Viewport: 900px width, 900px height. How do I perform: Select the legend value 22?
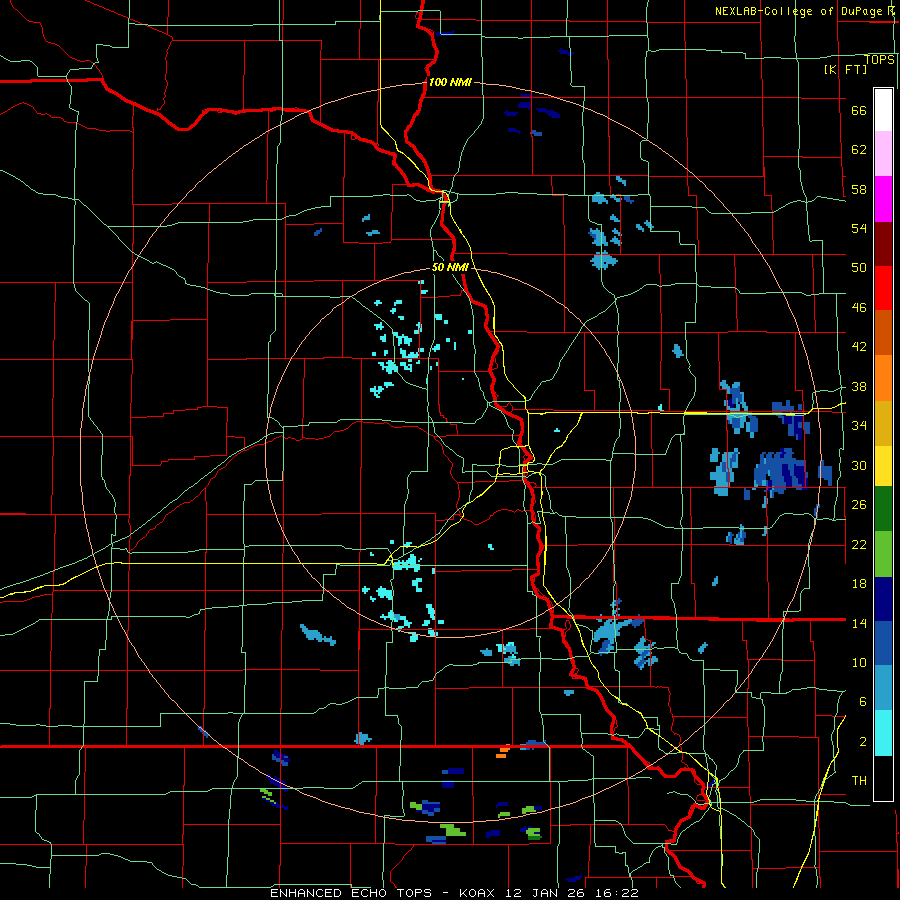pos(859,544)
